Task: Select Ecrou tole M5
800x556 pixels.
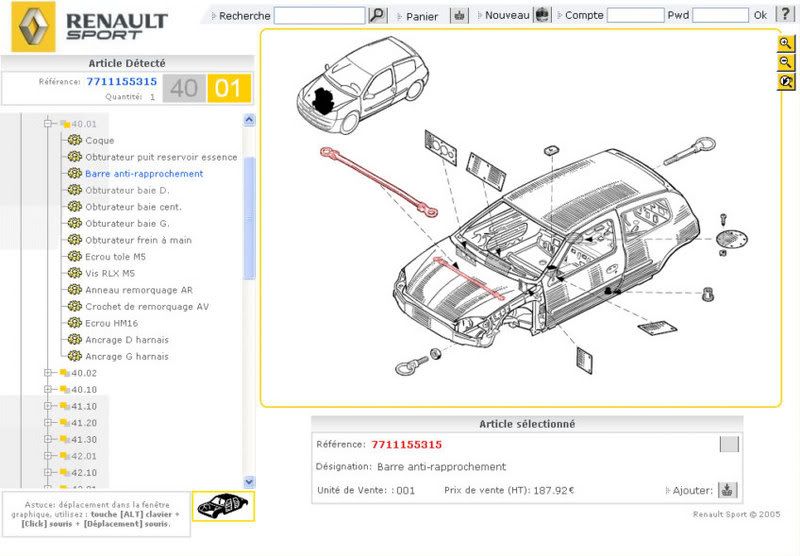Action: [115, 257]
